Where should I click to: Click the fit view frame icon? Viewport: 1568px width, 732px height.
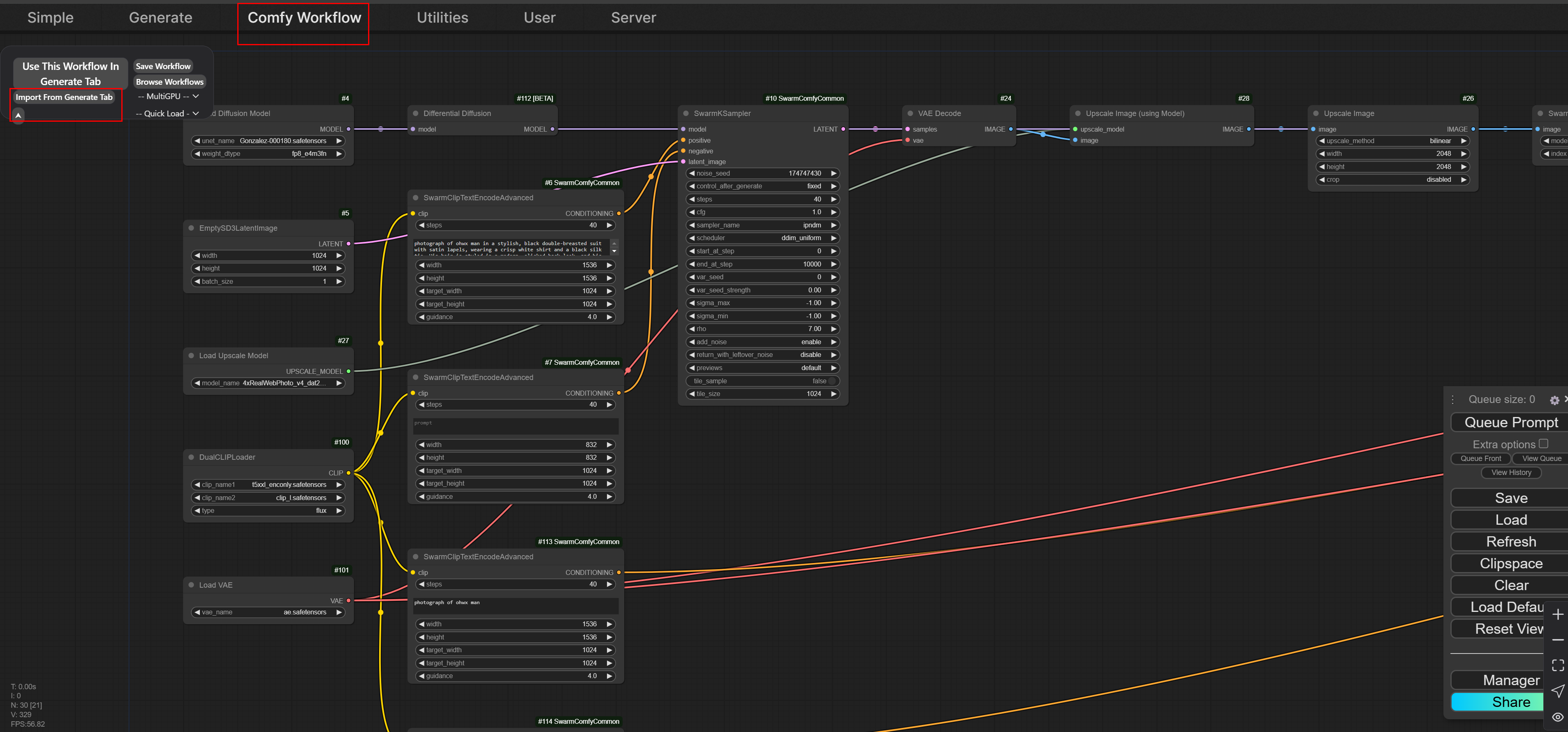click(x=1558, y=665)
